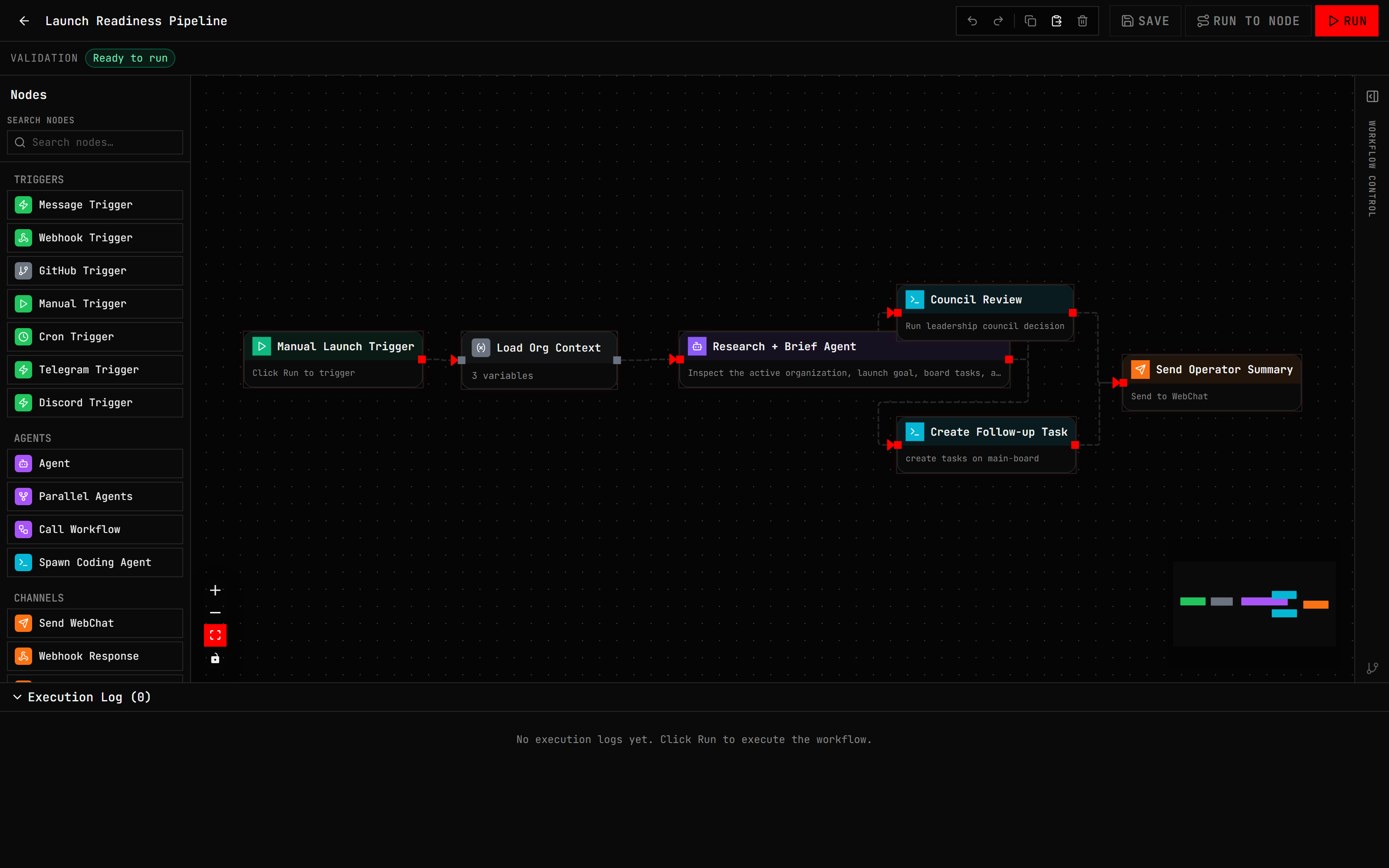Copy selected nodes icon
1389x868 pixels.
point(1030,21)
